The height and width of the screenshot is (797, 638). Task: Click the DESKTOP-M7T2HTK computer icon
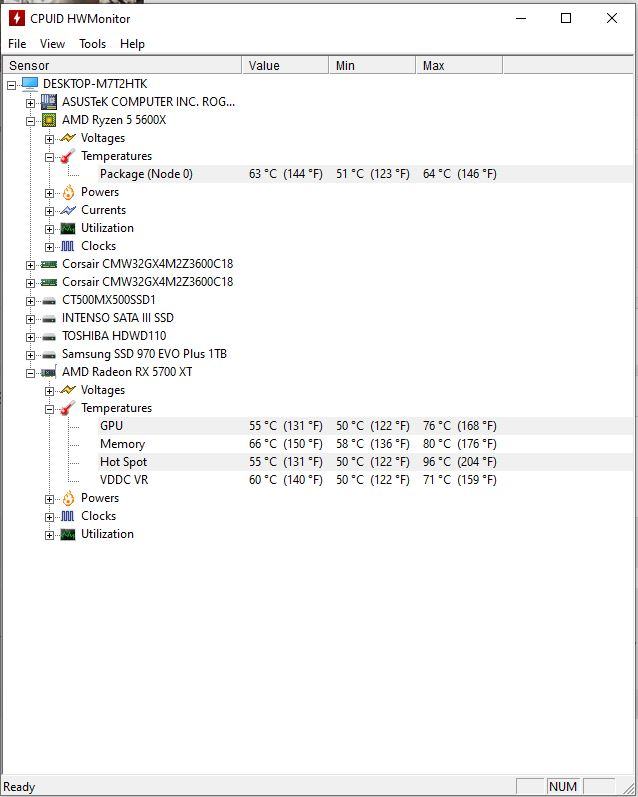pyautogui.click(x=30, y=83)
